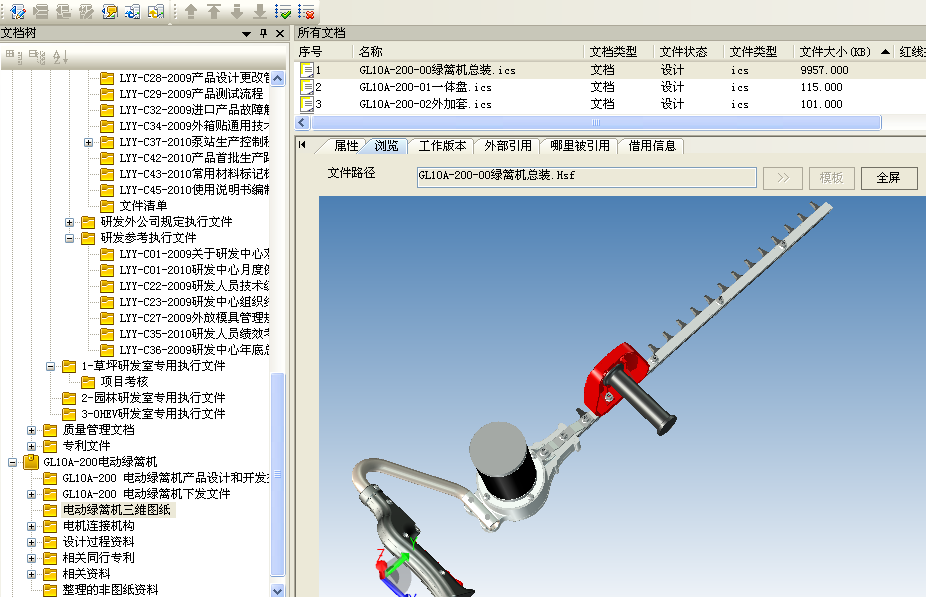Select document row GL10A-200-02外加套.ics
926x597 pixels.
420,103
